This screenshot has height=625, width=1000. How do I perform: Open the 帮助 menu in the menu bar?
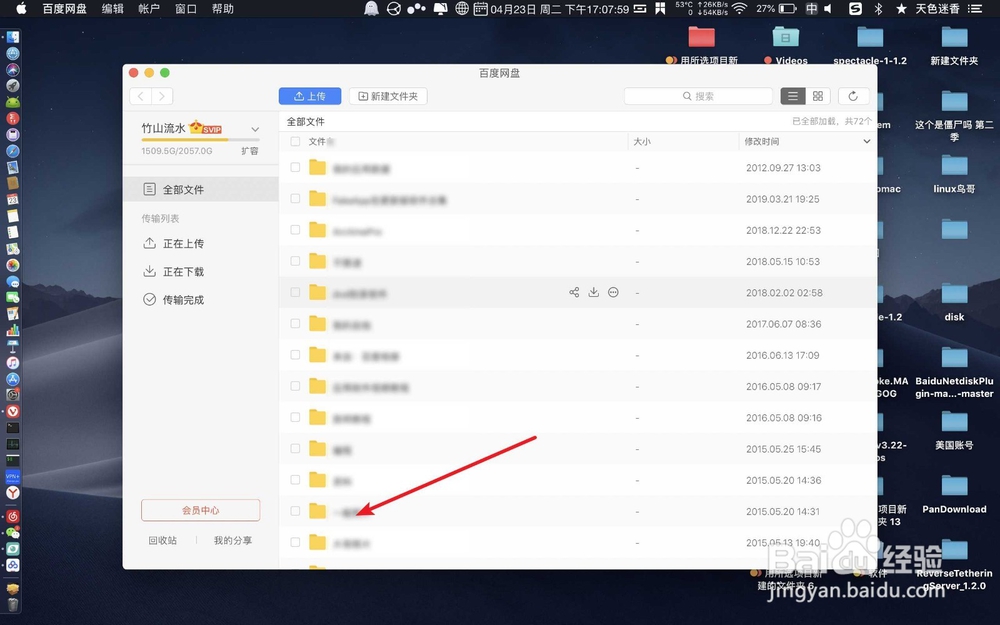(222, 9)
